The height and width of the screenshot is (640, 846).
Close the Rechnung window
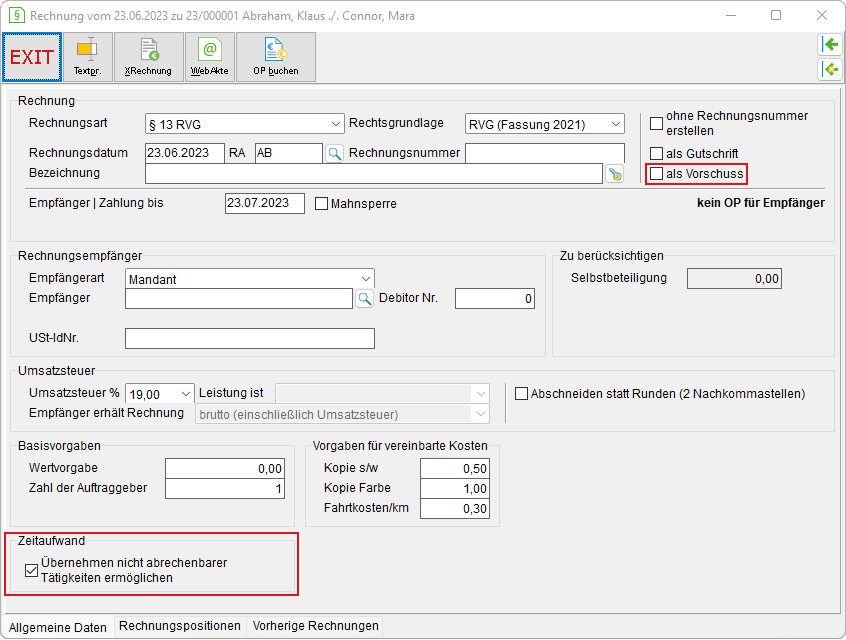click(x=821, y=15)
